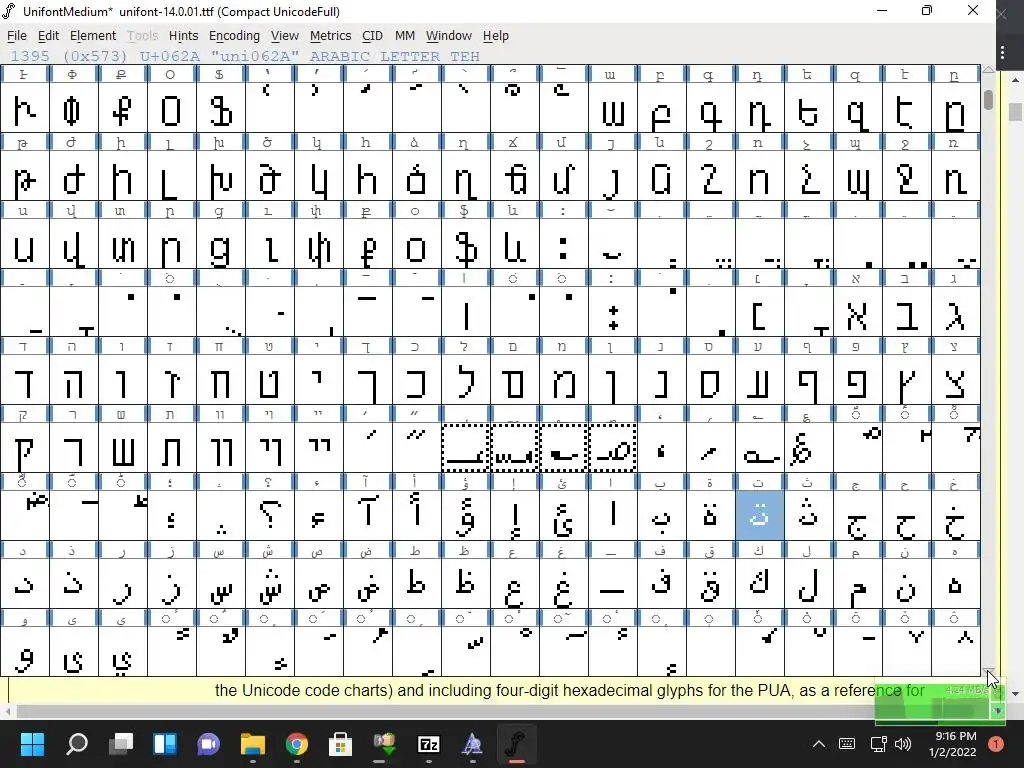The height and width of the screenshot is (768, 1024).
Task: Open the View menu
Action: (x=284, y=36)
